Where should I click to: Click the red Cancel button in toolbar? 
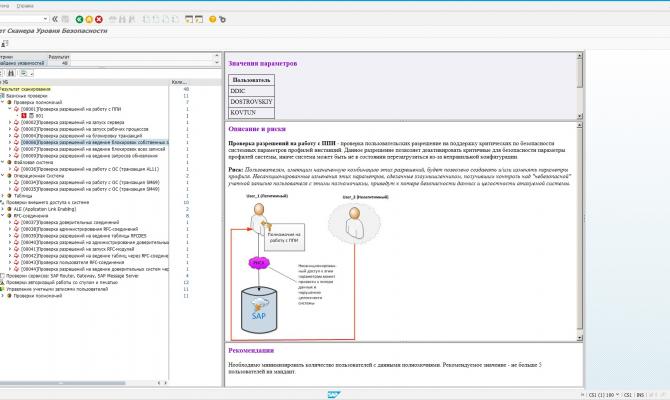pyautogui.click(x=99, y=19)
